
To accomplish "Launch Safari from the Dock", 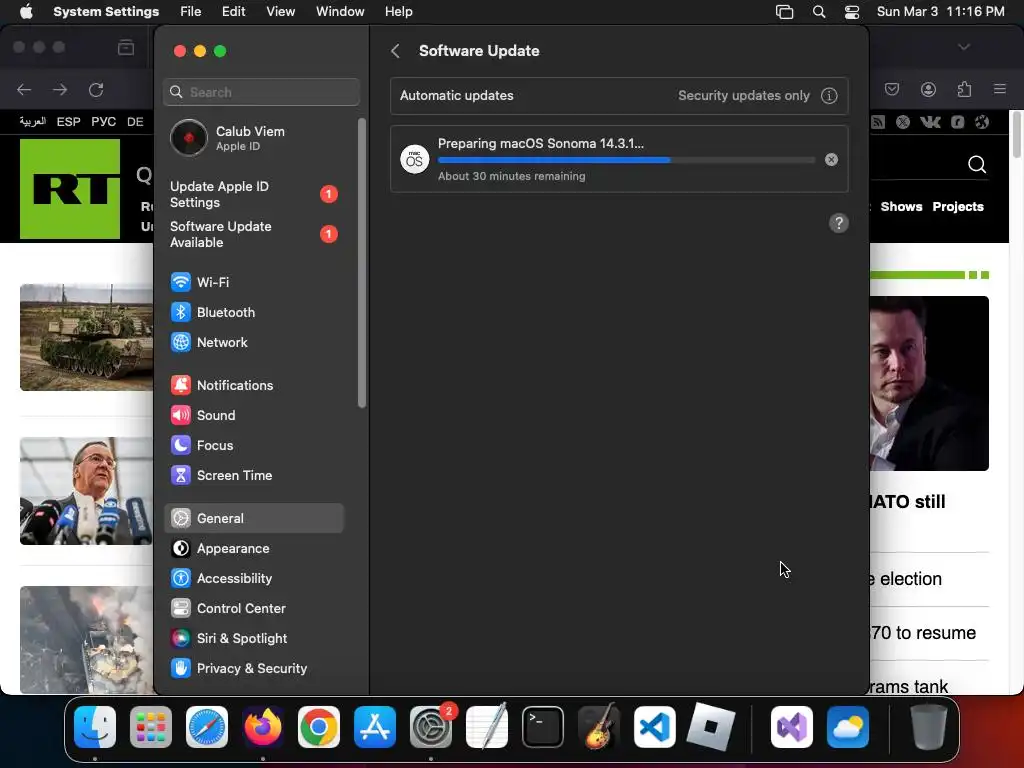I will 207,727.
